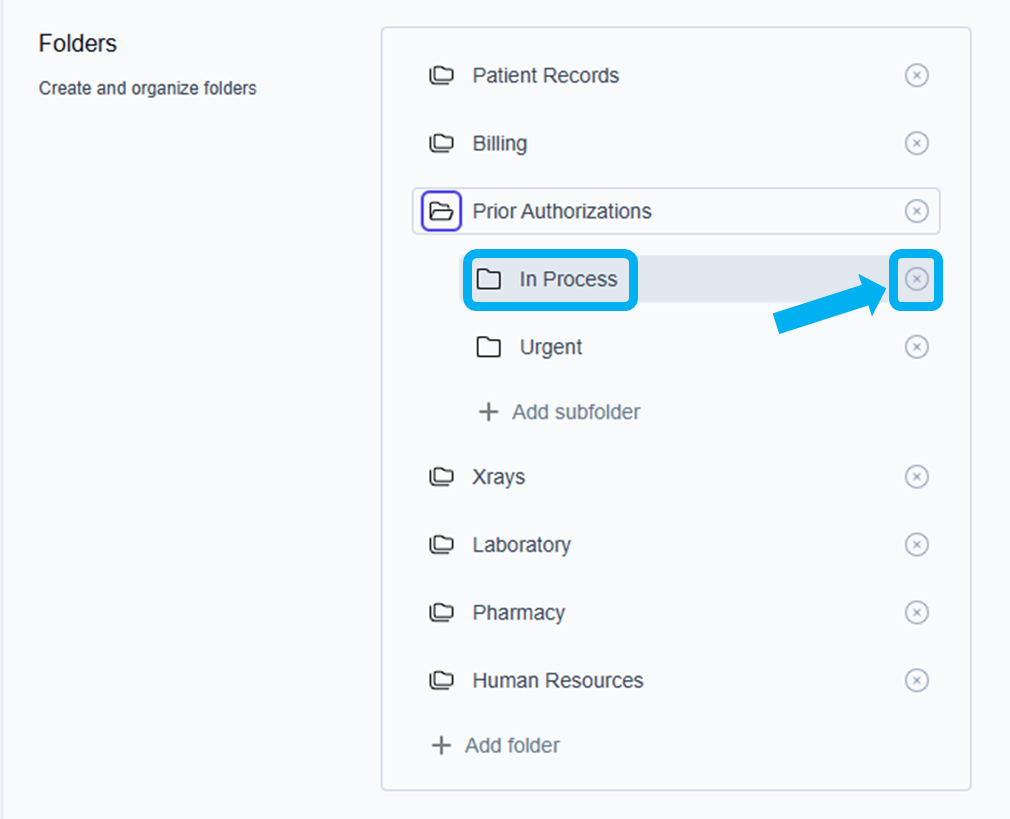Delete the Urgent subfolder via X icon

coord(916,347)
